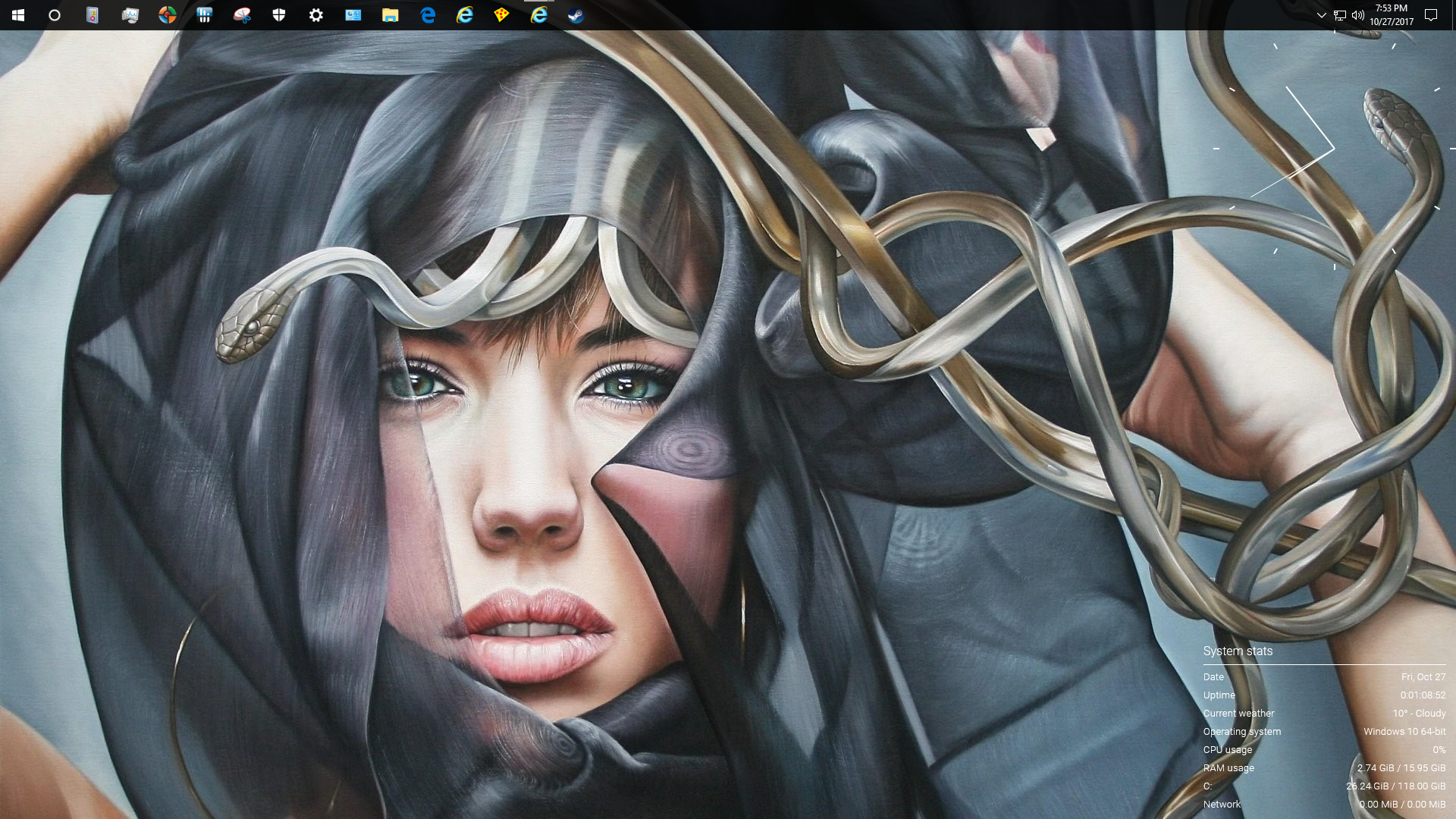Open the Action Center notifications icon

(x=1431, y=15)
